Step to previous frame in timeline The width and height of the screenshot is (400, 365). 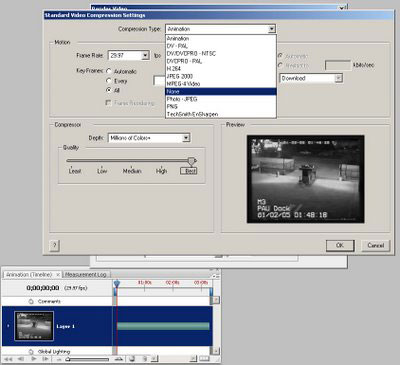coord(21,359)
